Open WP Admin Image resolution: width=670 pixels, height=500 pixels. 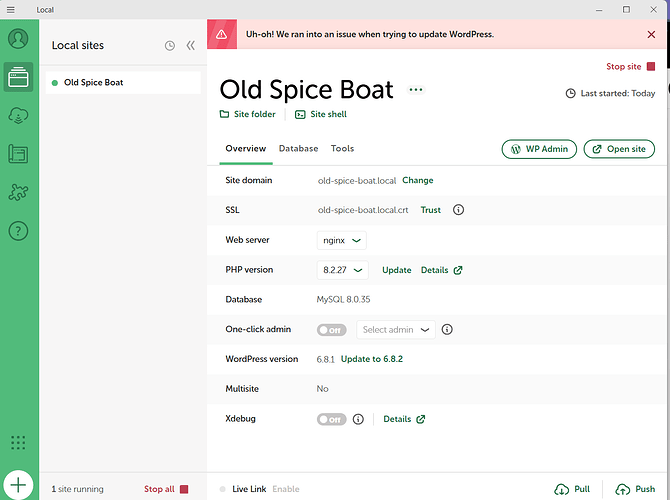coord(539,149)
